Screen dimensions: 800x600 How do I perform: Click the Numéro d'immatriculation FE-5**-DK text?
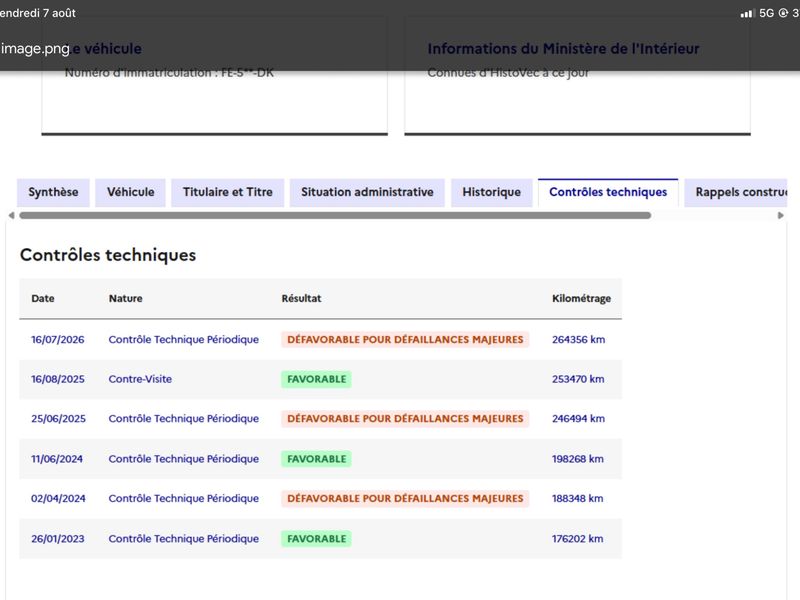169,72
